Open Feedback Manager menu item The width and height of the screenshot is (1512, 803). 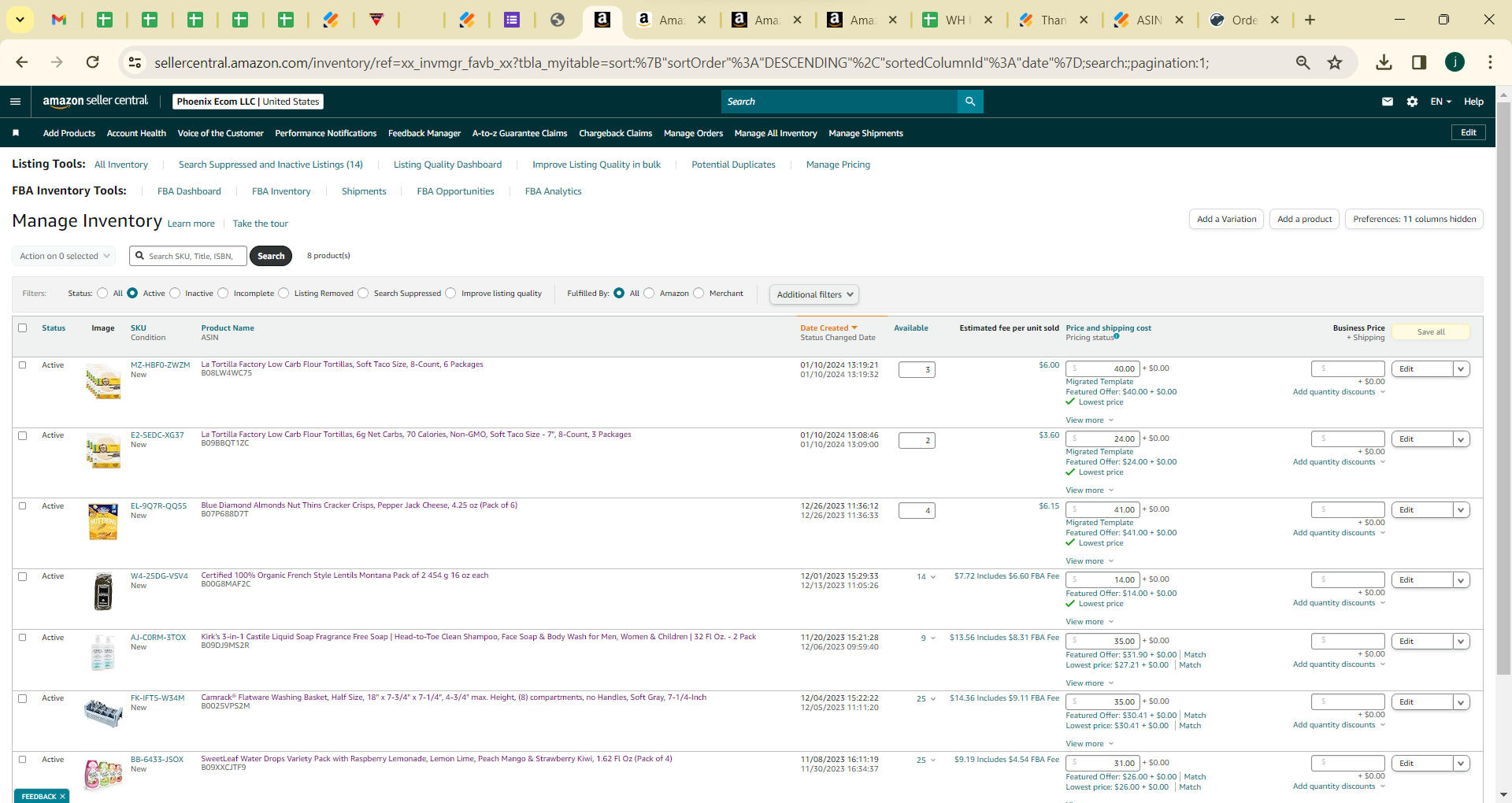point(424,133)
